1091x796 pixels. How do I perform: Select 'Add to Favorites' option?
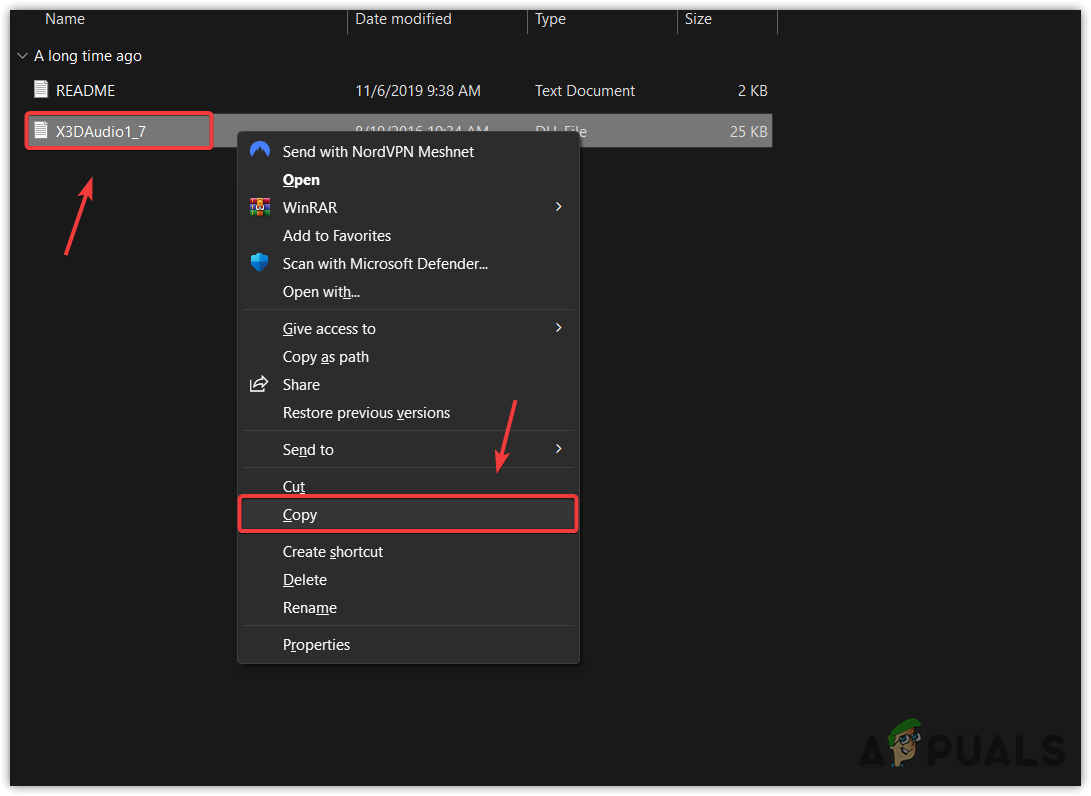tap(337, 235)
